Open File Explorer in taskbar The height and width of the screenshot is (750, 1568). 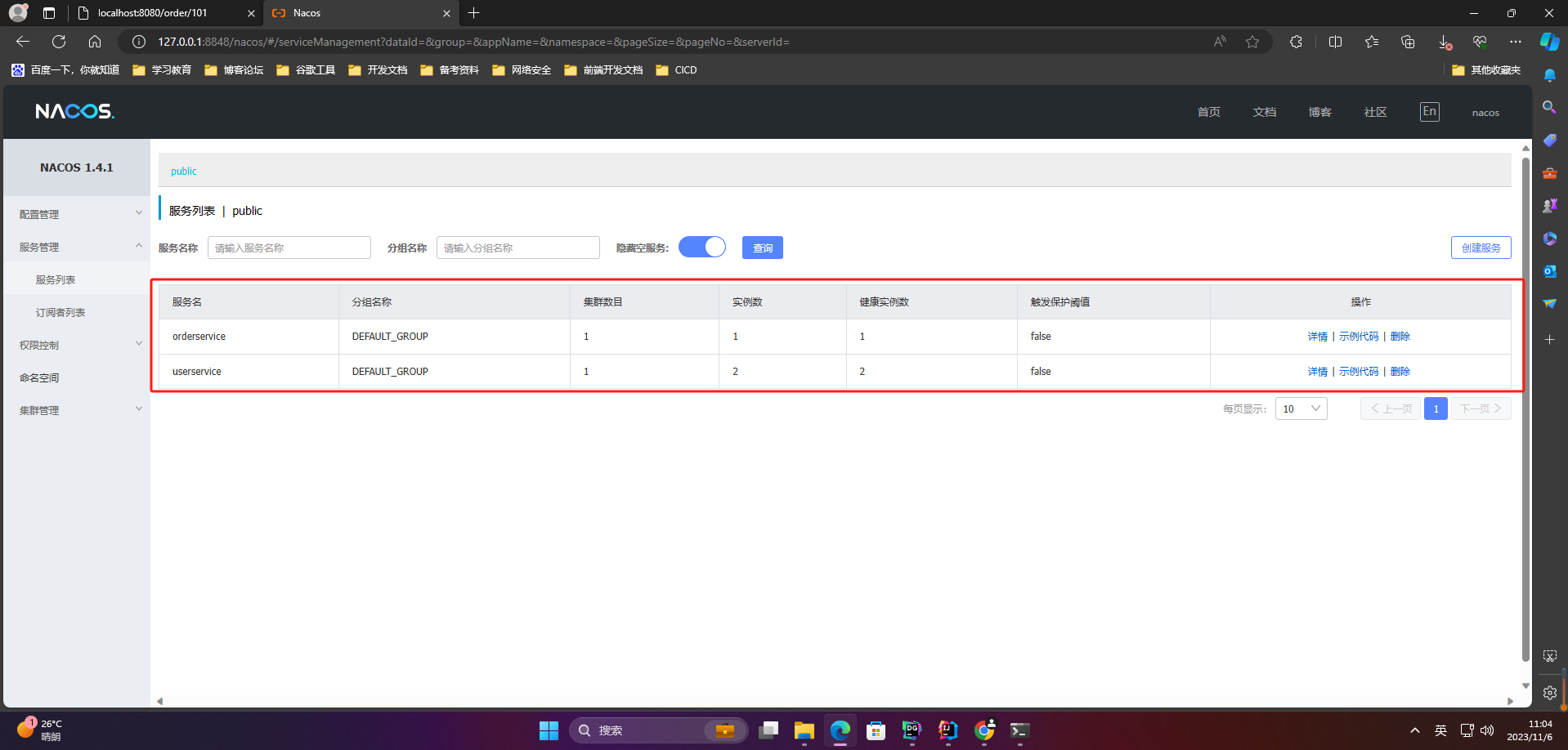pyautogui.click(x=804, y=730)
